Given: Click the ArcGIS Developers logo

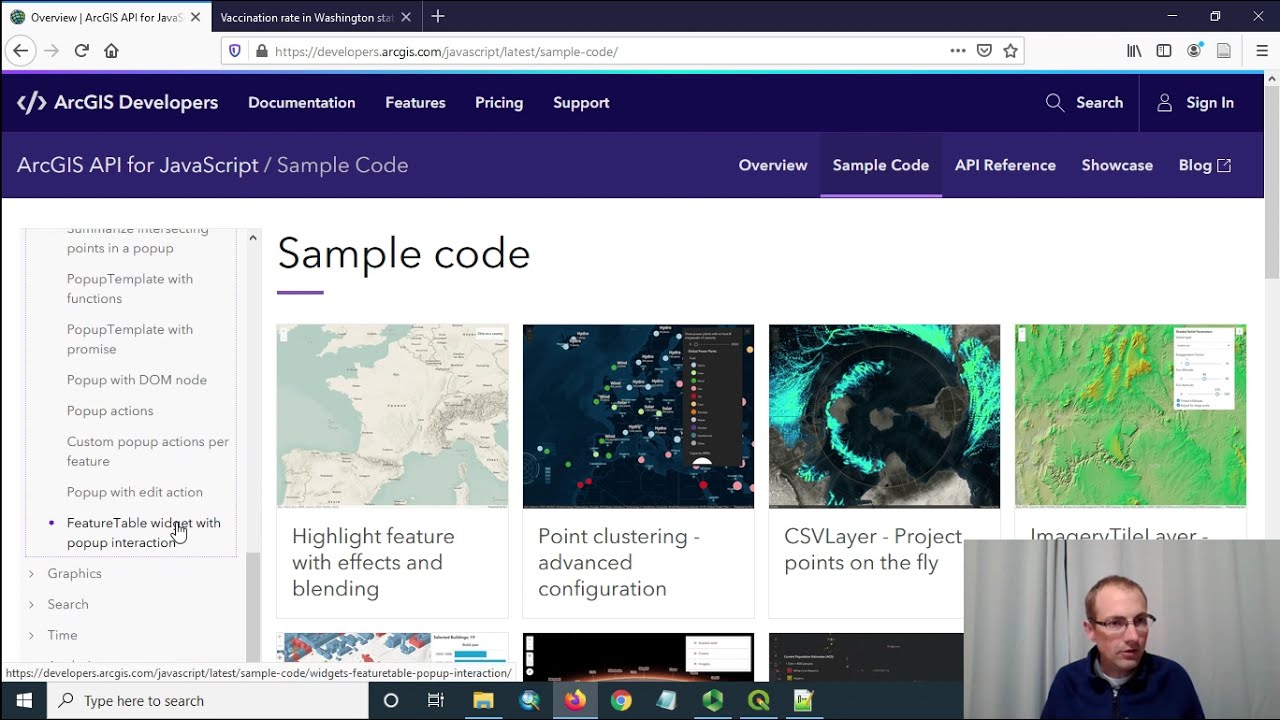Looking at the screenshot, I should tap(117, 103).
